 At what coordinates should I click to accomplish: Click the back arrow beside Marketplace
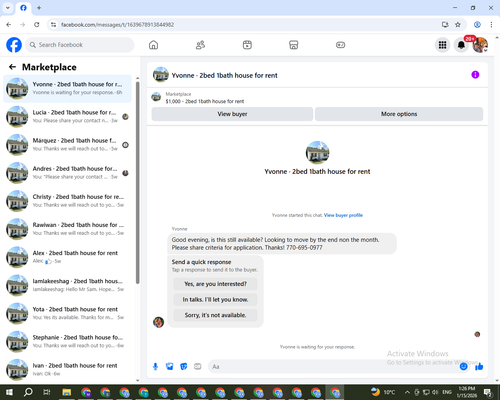pyautogui.click(x=12, y=67)
